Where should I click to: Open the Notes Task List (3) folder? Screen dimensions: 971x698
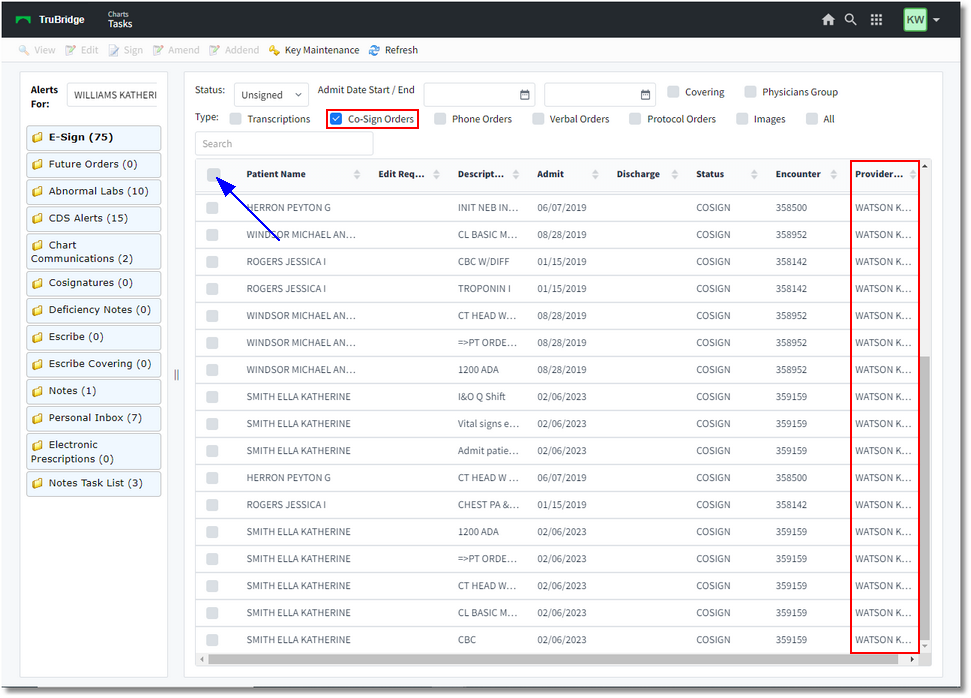[94, 484]
